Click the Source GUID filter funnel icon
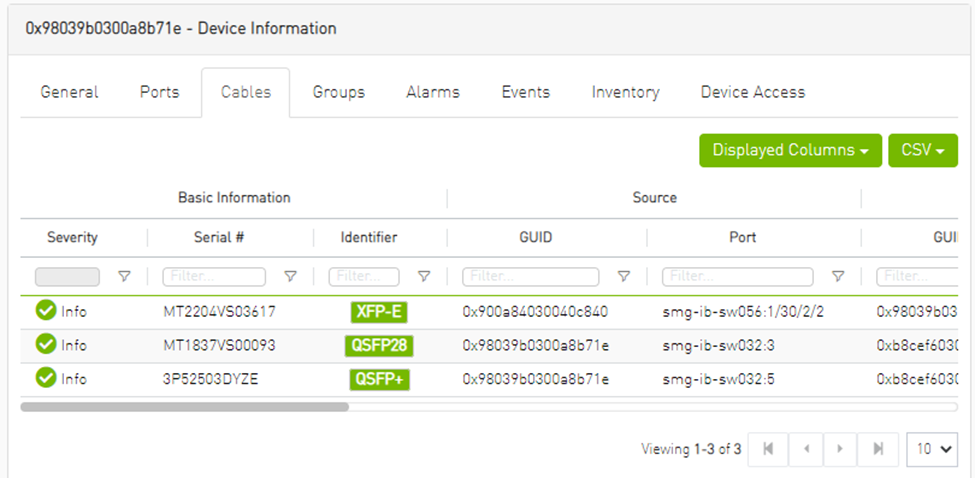 pyautogui.click(x=624, y=277)
